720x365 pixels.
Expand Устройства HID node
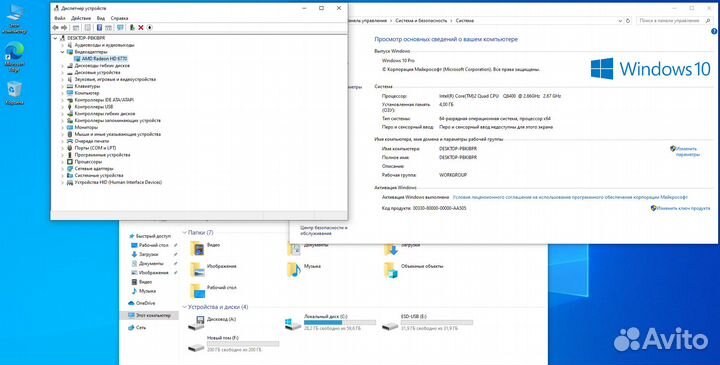click(x=63, y=182)
